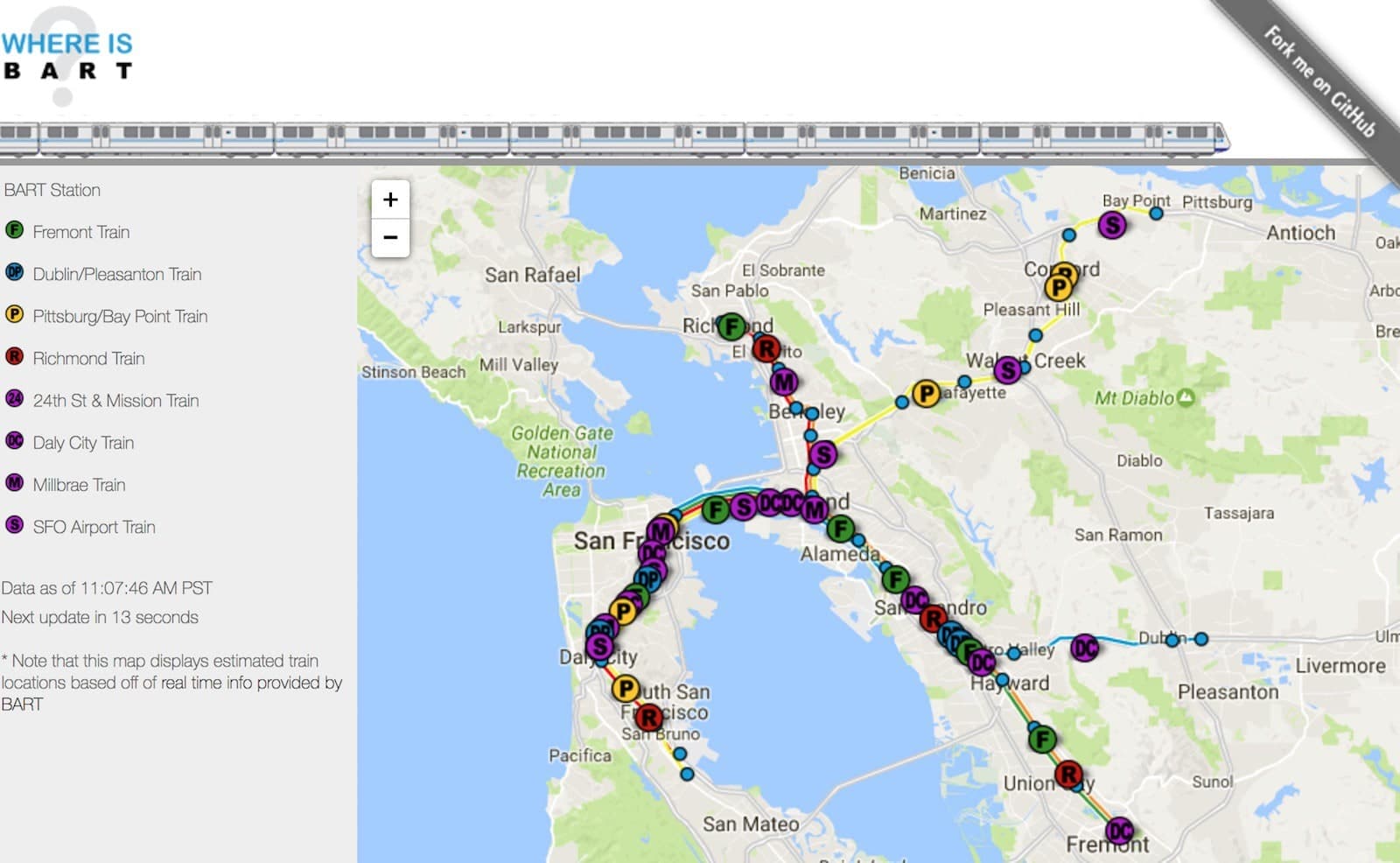Click the Daly City Train legend icon

pos(15,441)
